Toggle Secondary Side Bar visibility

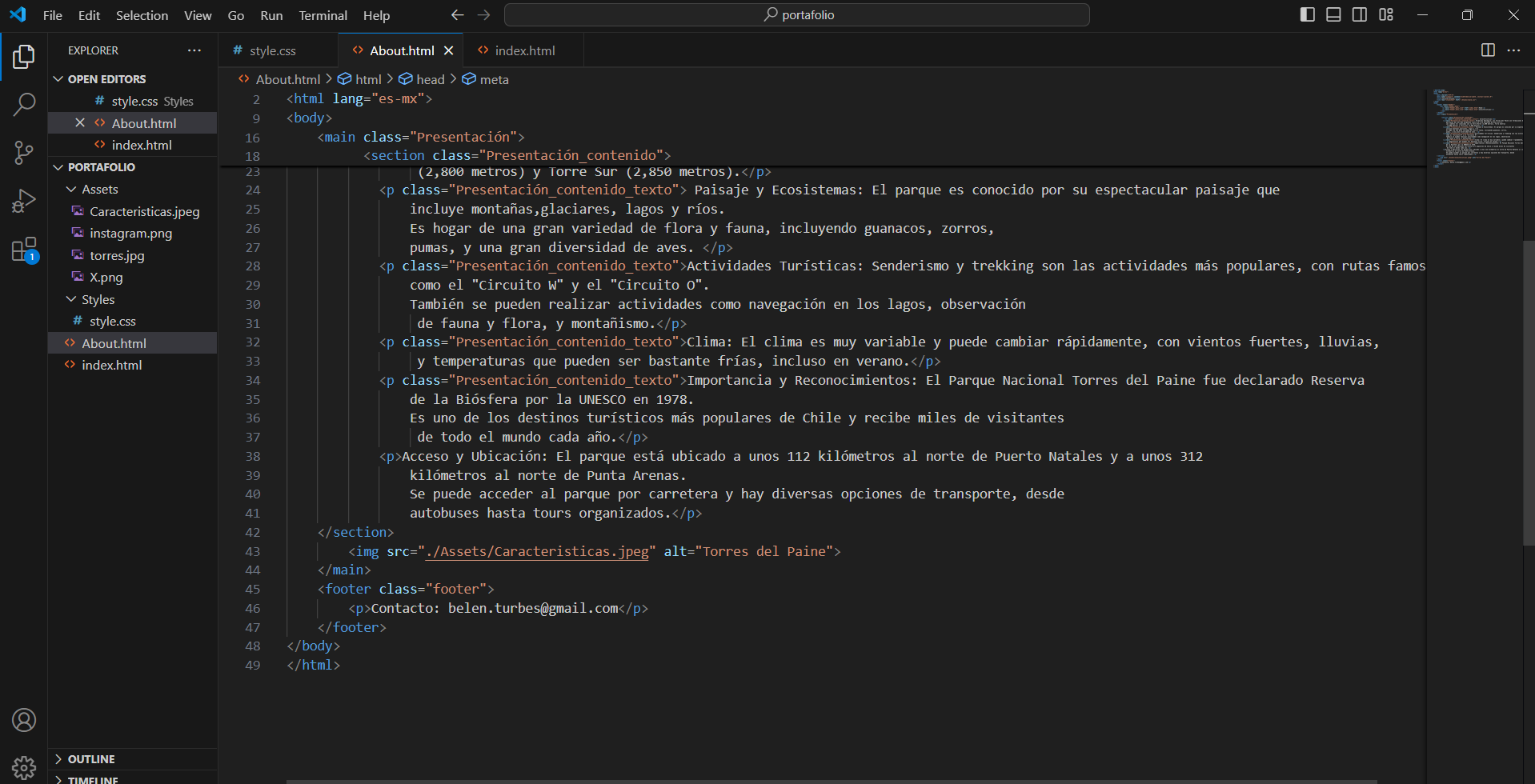[1360, 14]
